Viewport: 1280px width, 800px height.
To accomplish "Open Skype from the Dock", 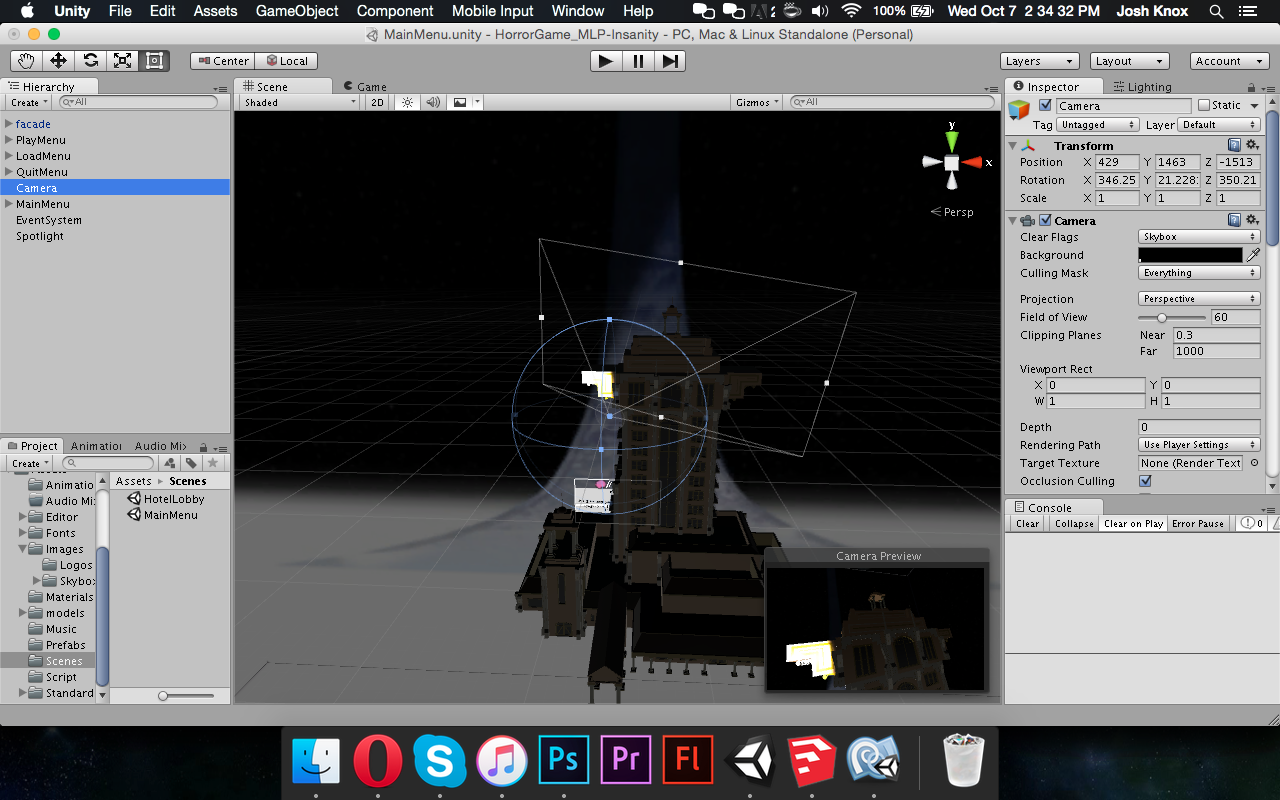I will pyautogui.click(x=439, y=760).
